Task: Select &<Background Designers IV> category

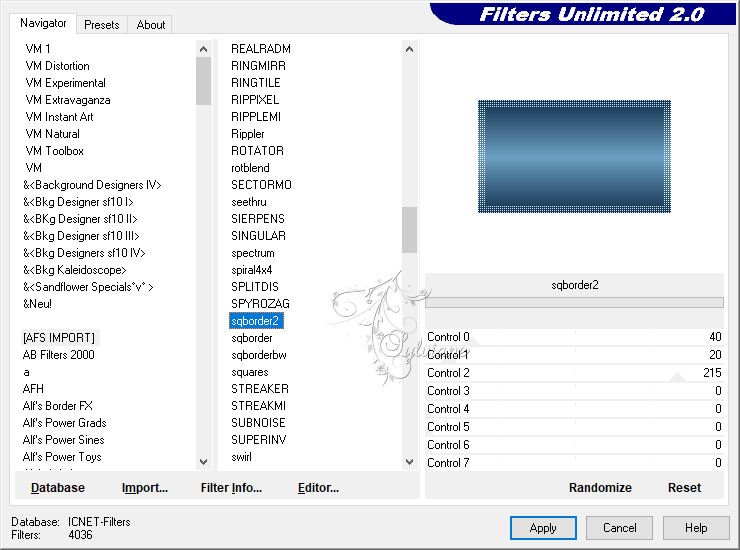Action: pos(92,185)
